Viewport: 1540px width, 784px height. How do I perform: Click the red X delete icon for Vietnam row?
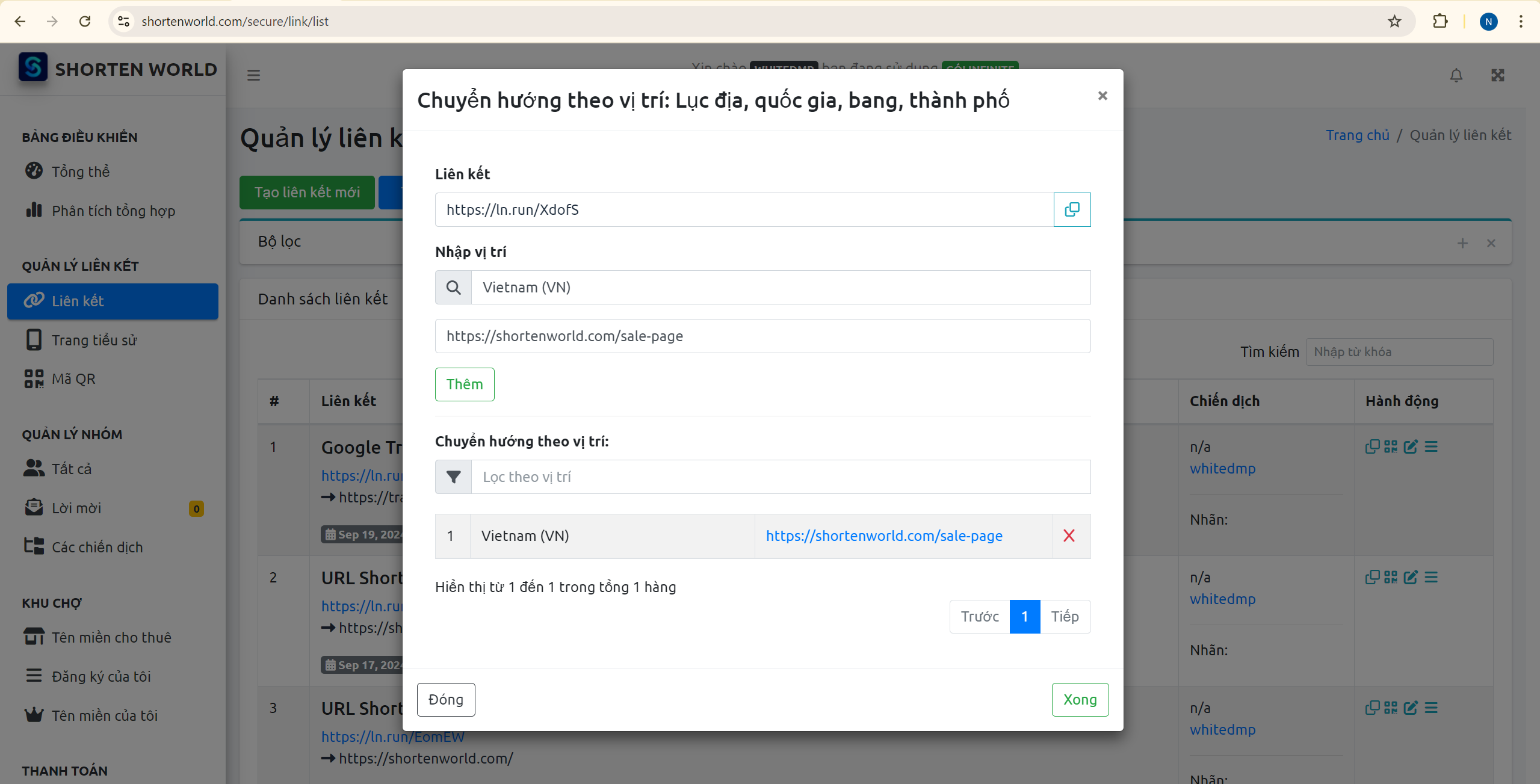pos(1069,535)
